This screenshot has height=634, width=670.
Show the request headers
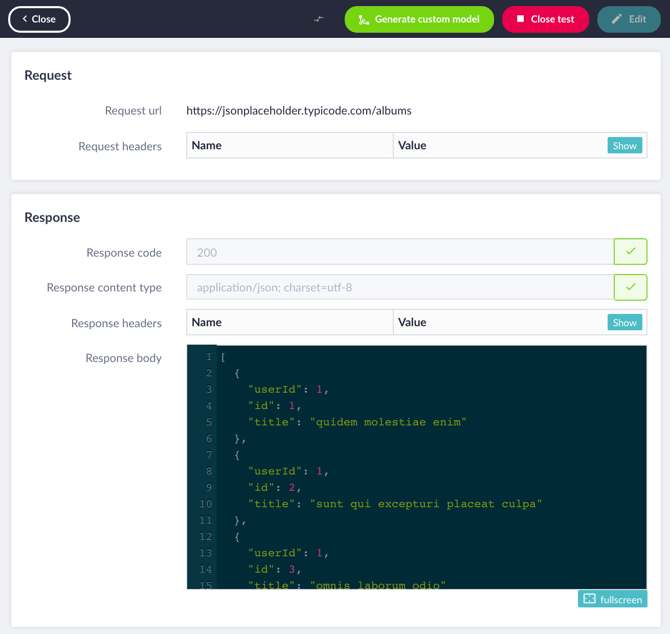(624, 146)
